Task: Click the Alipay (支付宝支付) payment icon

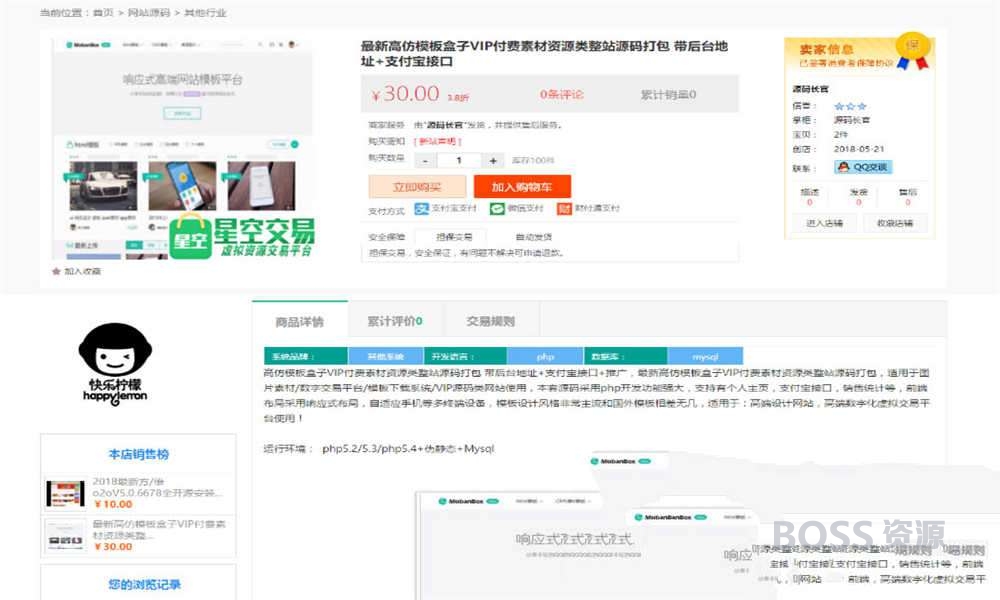Action: 422,209
